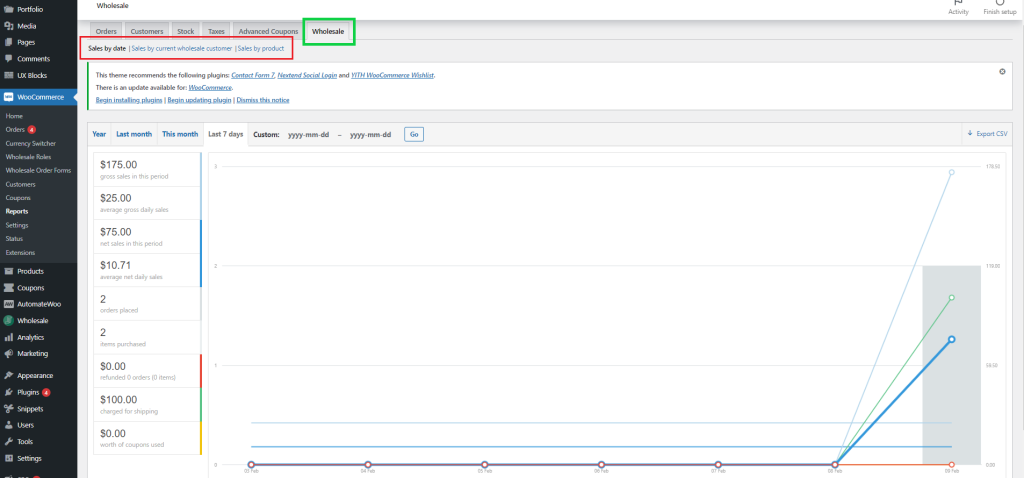
Task: Open Wholesale Order Forms in WooCommerce submenu
Action: pyautogui.click(x=38, y=170)
